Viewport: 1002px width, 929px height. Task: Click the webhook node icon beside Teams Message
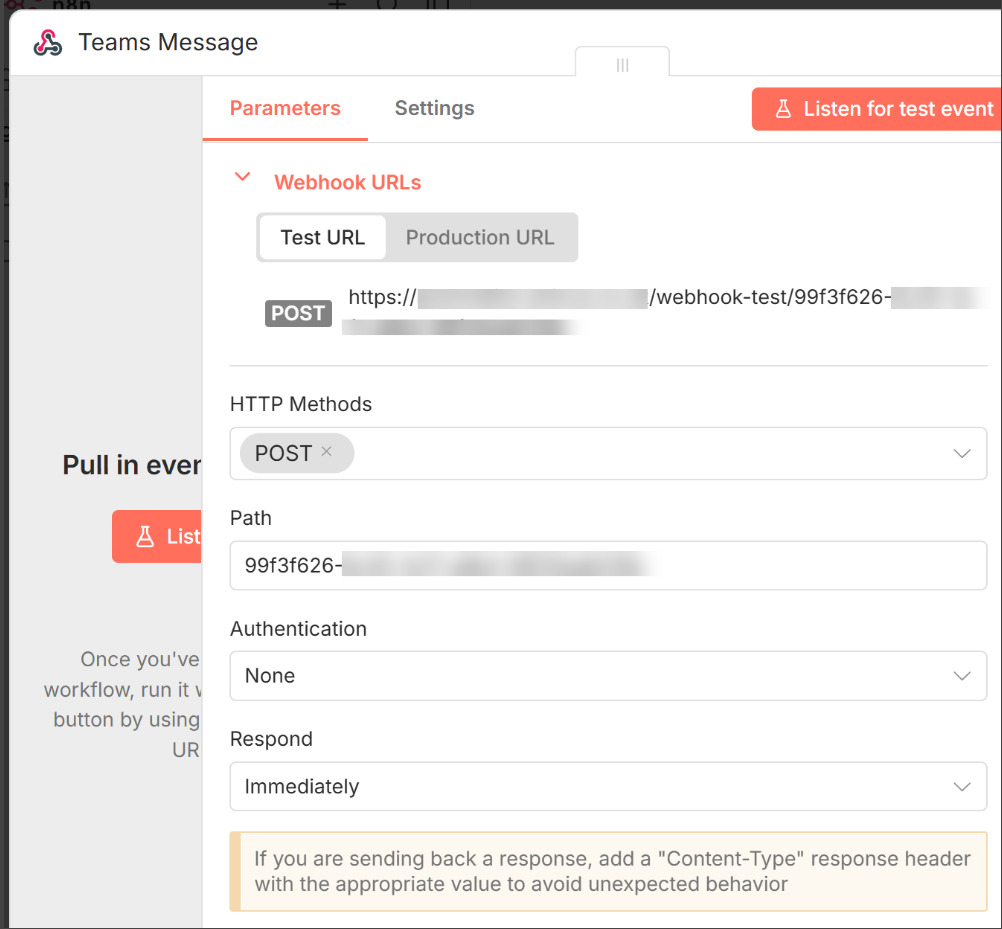coord(47,43)
